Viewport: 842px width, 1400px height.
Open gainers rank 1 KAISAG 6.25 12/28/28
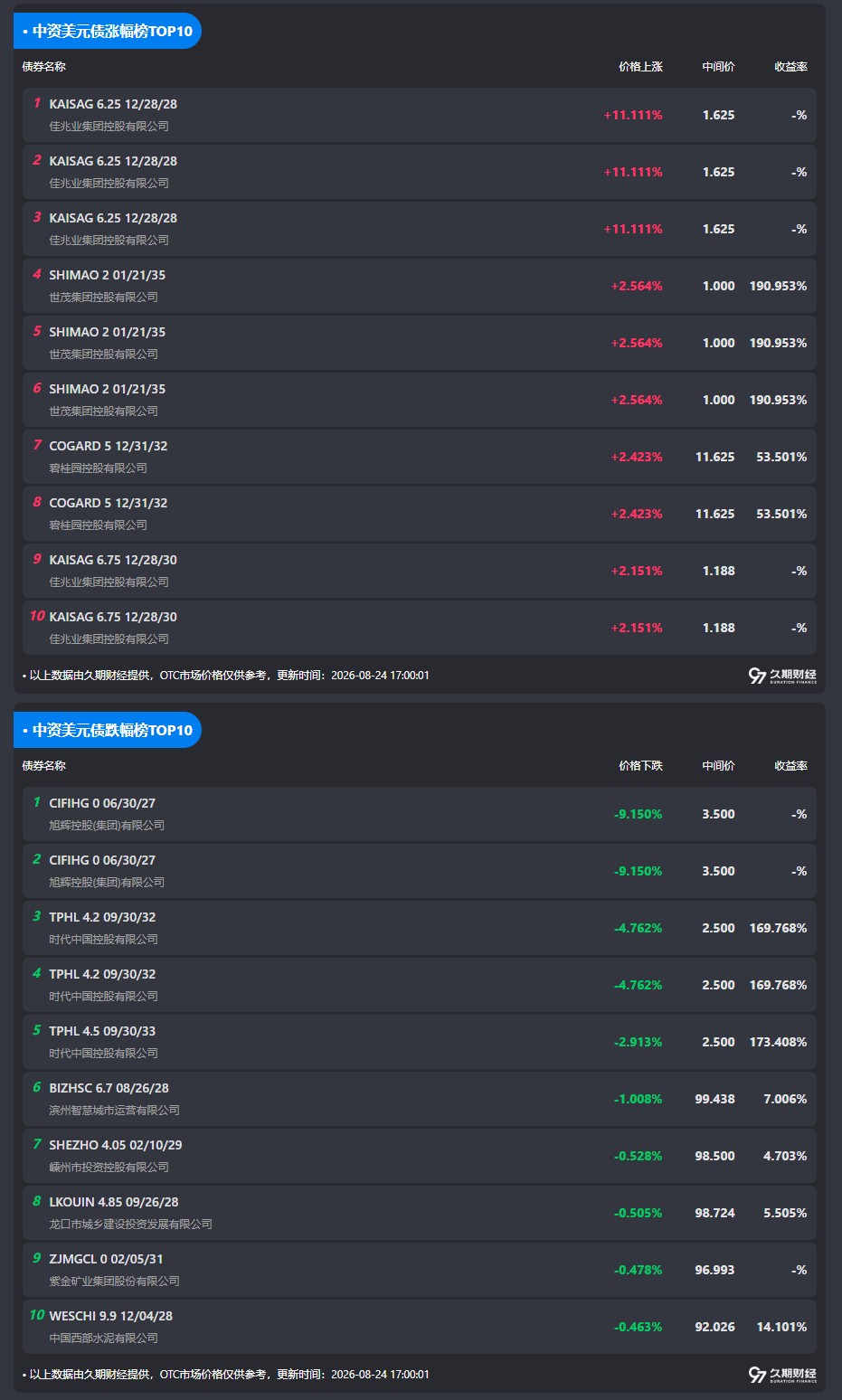click(x=420, y=115)
